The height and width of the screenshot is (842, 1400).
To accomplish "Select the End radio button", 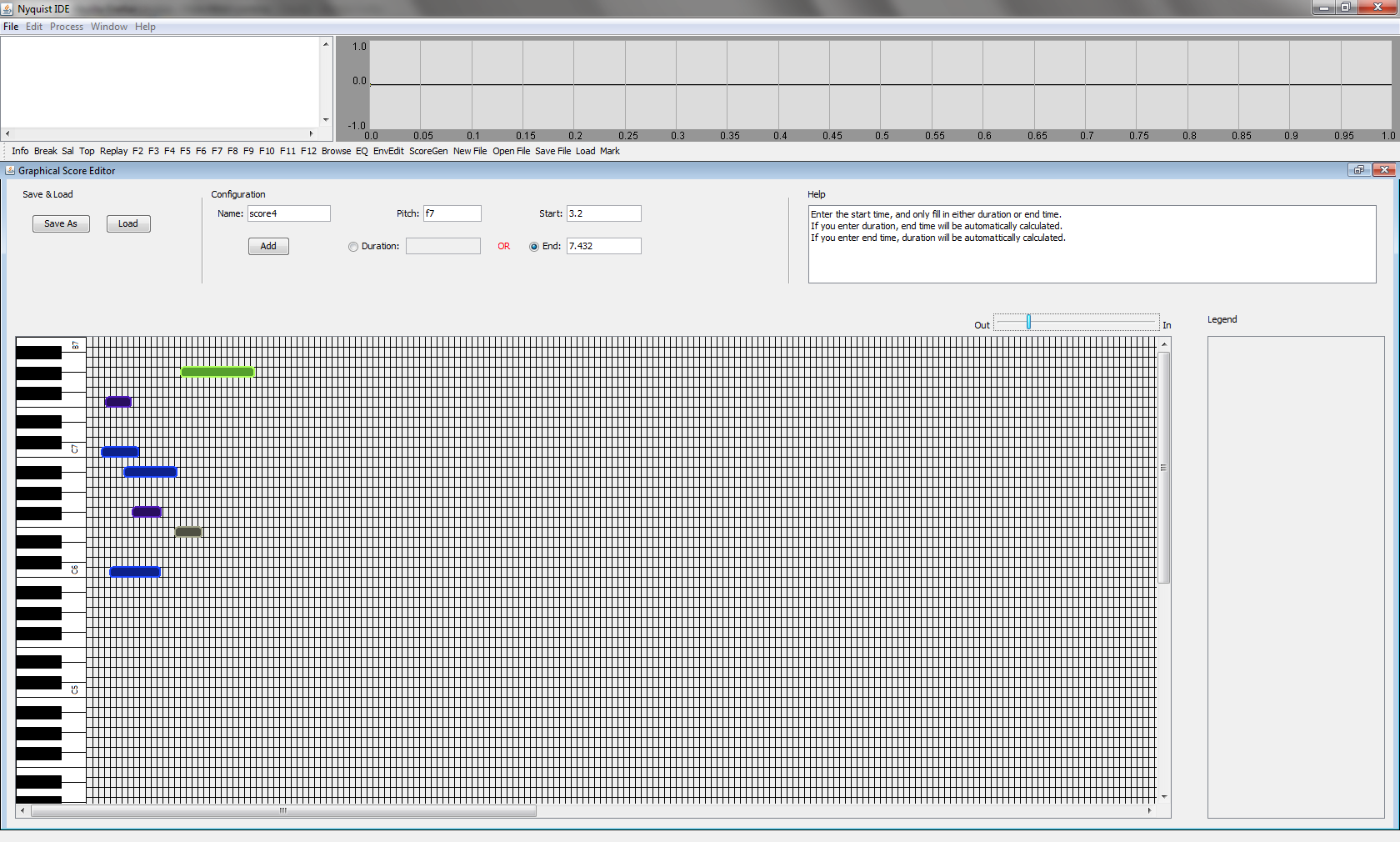I will click(534, 247).
